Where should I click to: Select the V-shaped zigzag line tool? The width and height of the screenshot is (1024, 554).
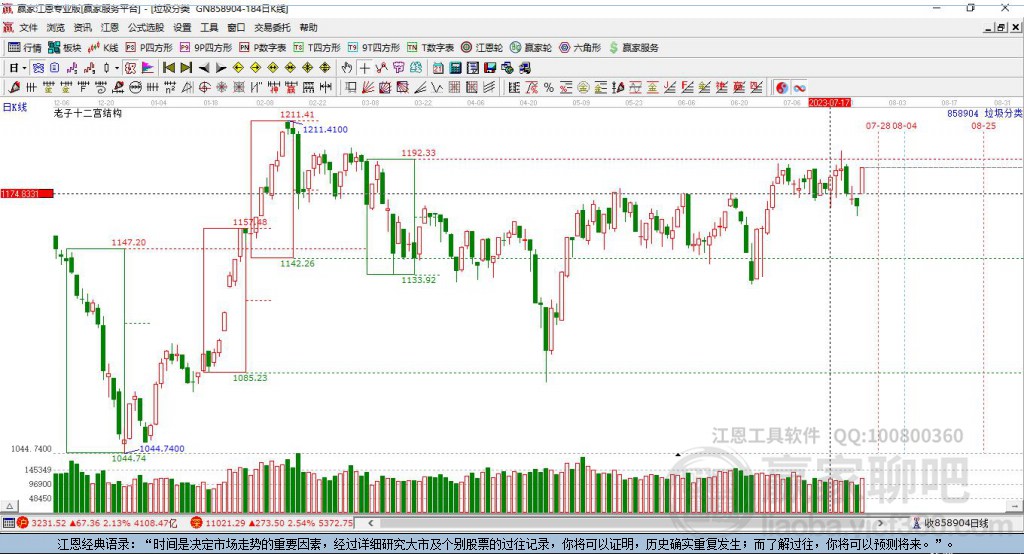tap(436, 88)
